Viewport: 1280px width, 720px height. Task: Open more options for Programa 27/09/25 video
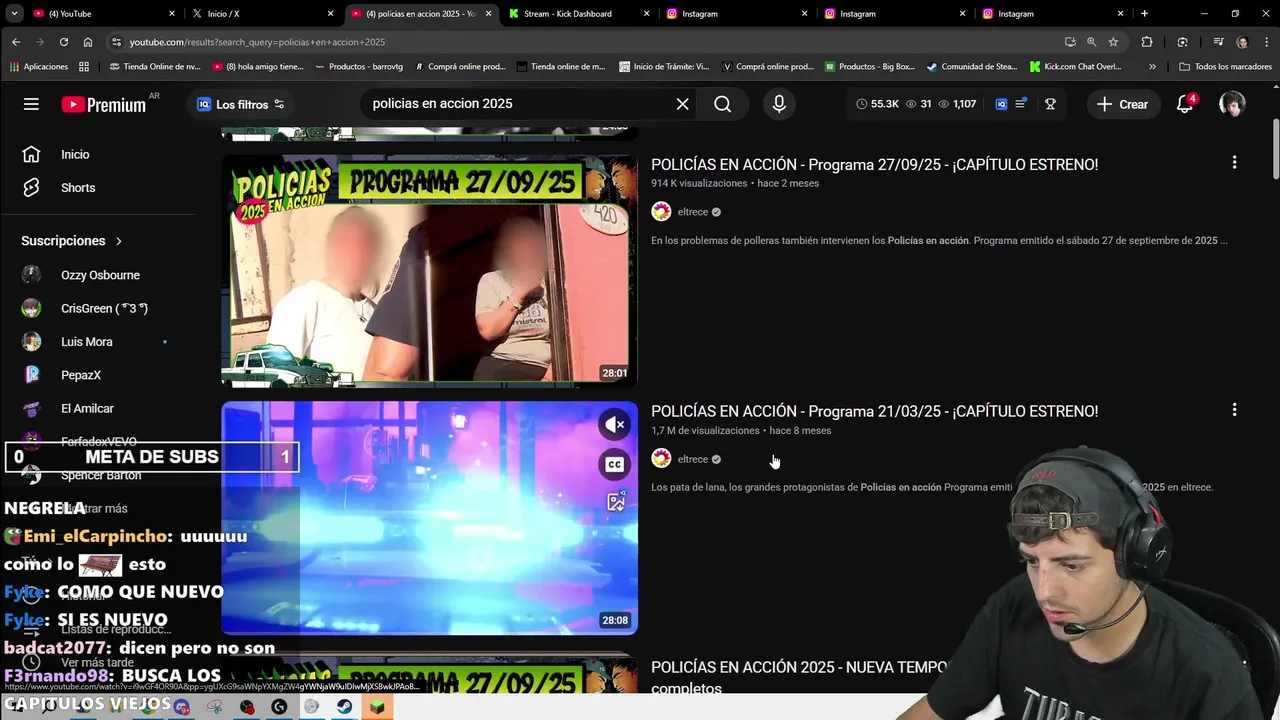point(1234,162)
